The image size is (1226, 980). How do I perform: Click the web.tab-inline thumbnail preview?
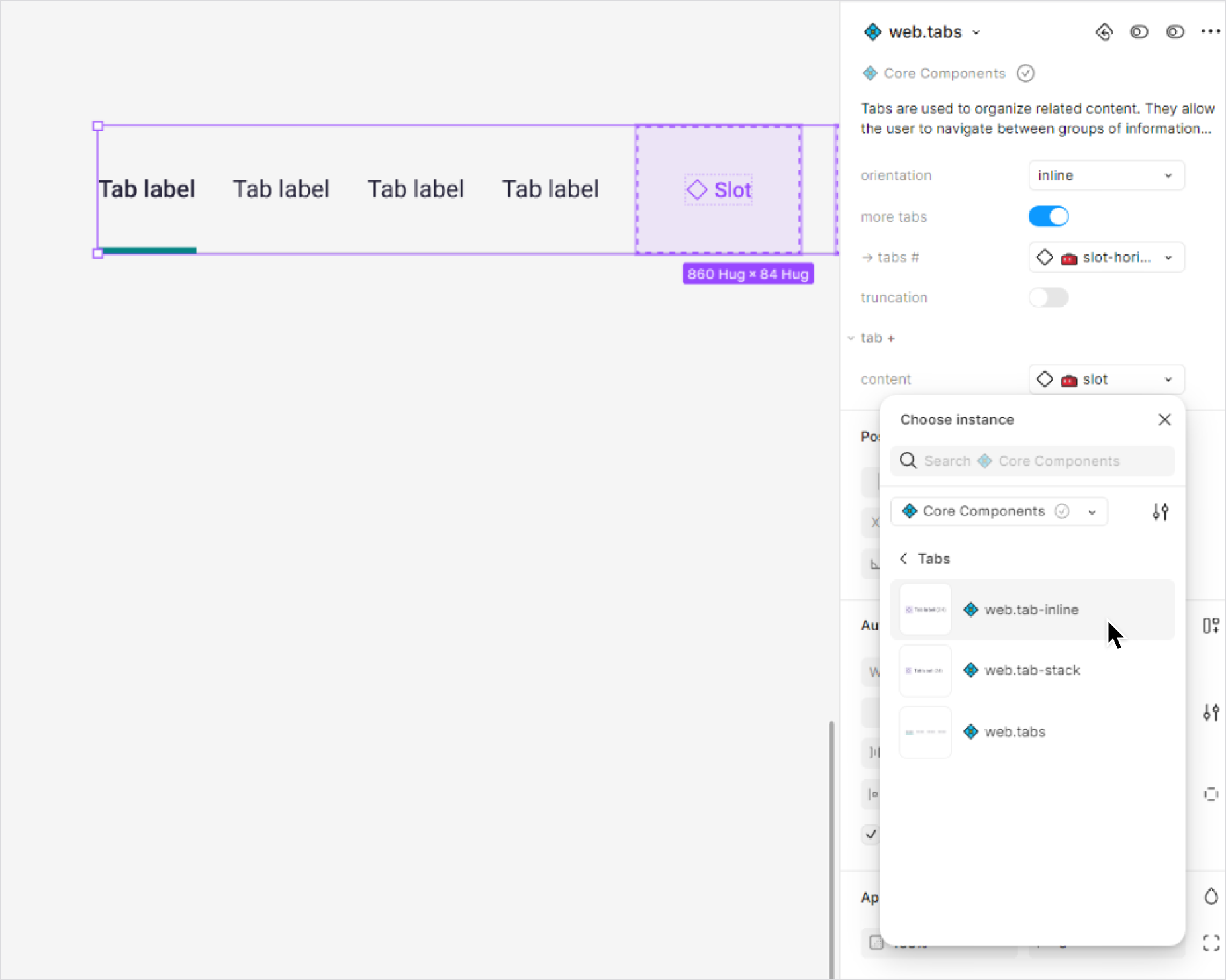coord(925,610)
